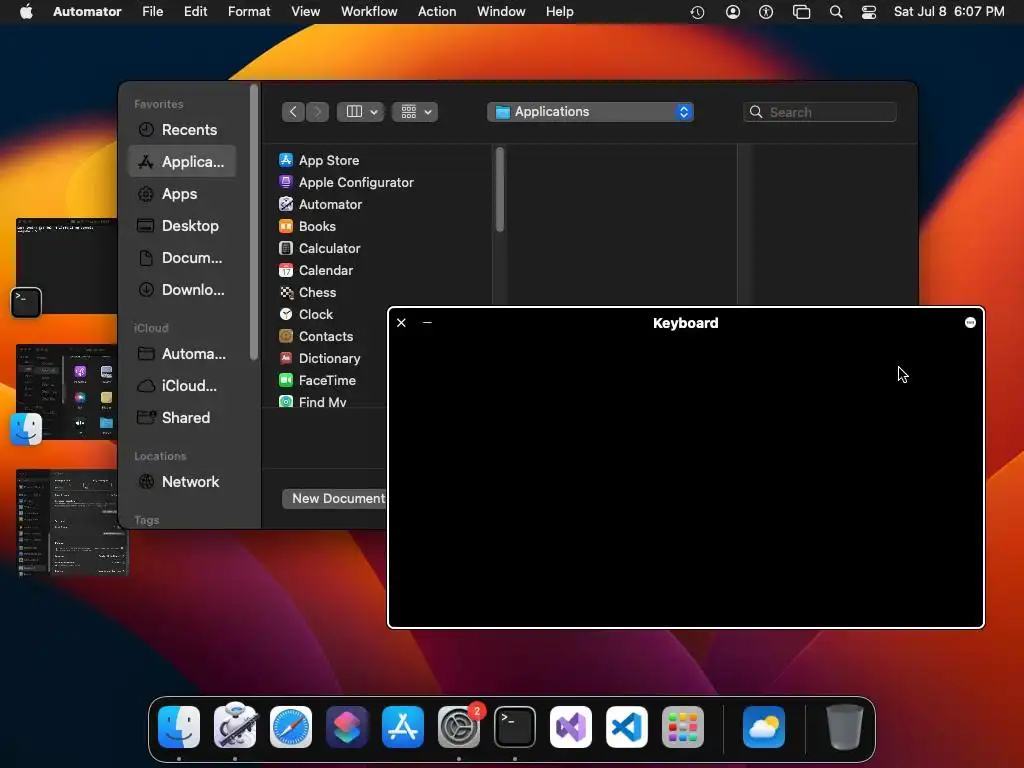Open Terminal from the Dock
This screenshot has width=1024, height=768.
515,727
